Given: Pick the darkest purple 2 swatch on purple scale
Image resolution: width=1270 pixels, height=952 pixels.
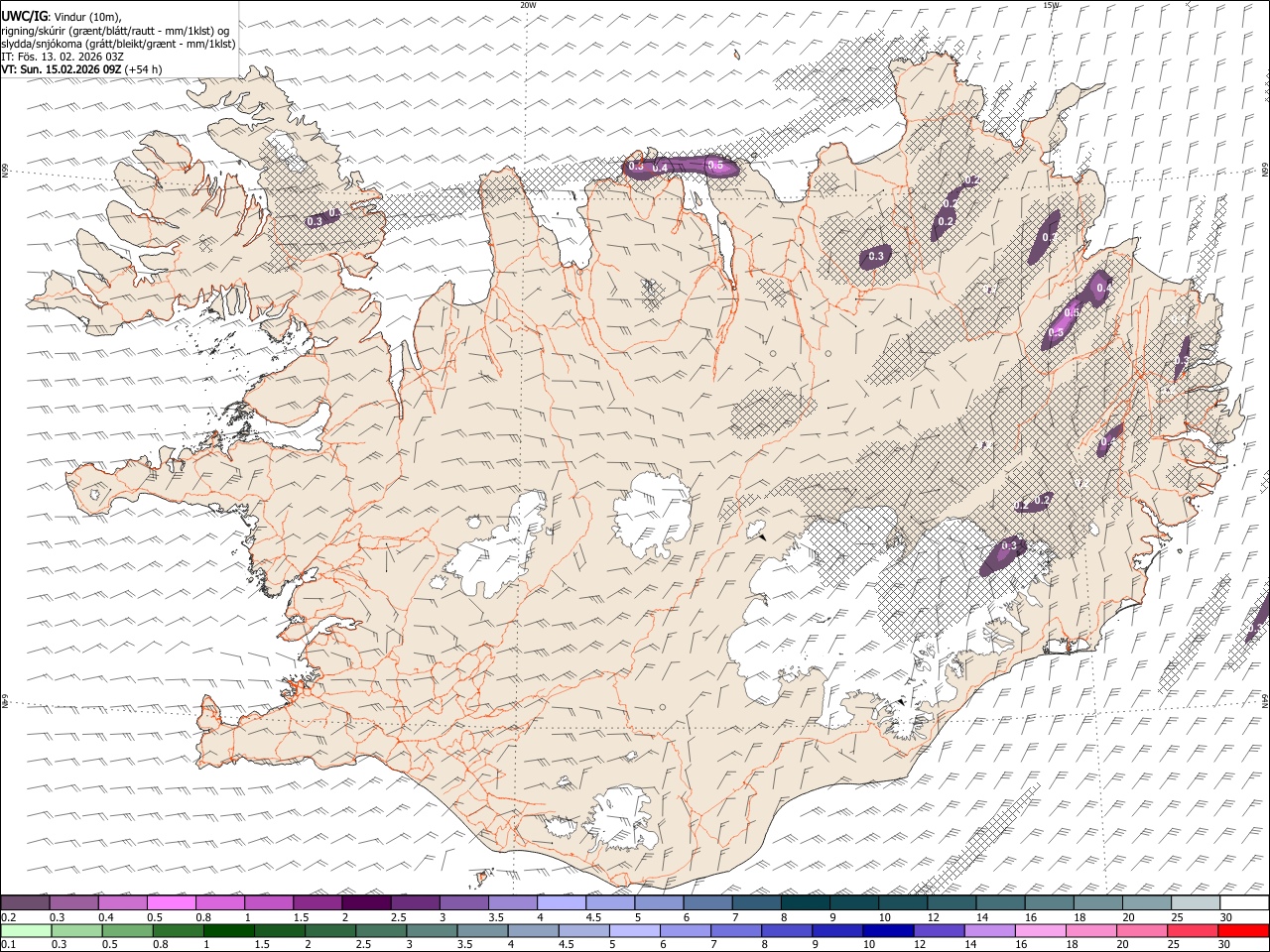Looking at the screenshot, I should (x=366, y=902).
